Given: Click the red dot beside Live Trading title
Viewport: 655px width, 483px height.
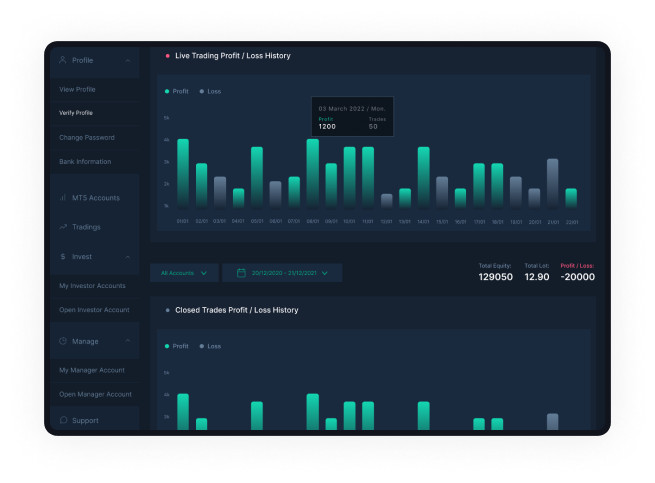Looking at the screenshot, I should (x=168, y=56).
